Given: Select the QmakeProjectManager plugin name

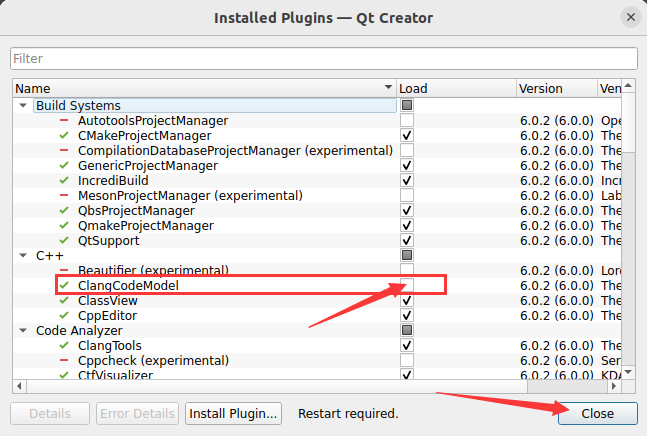Looking at the screenshot, I should click(x=146, y=226).
